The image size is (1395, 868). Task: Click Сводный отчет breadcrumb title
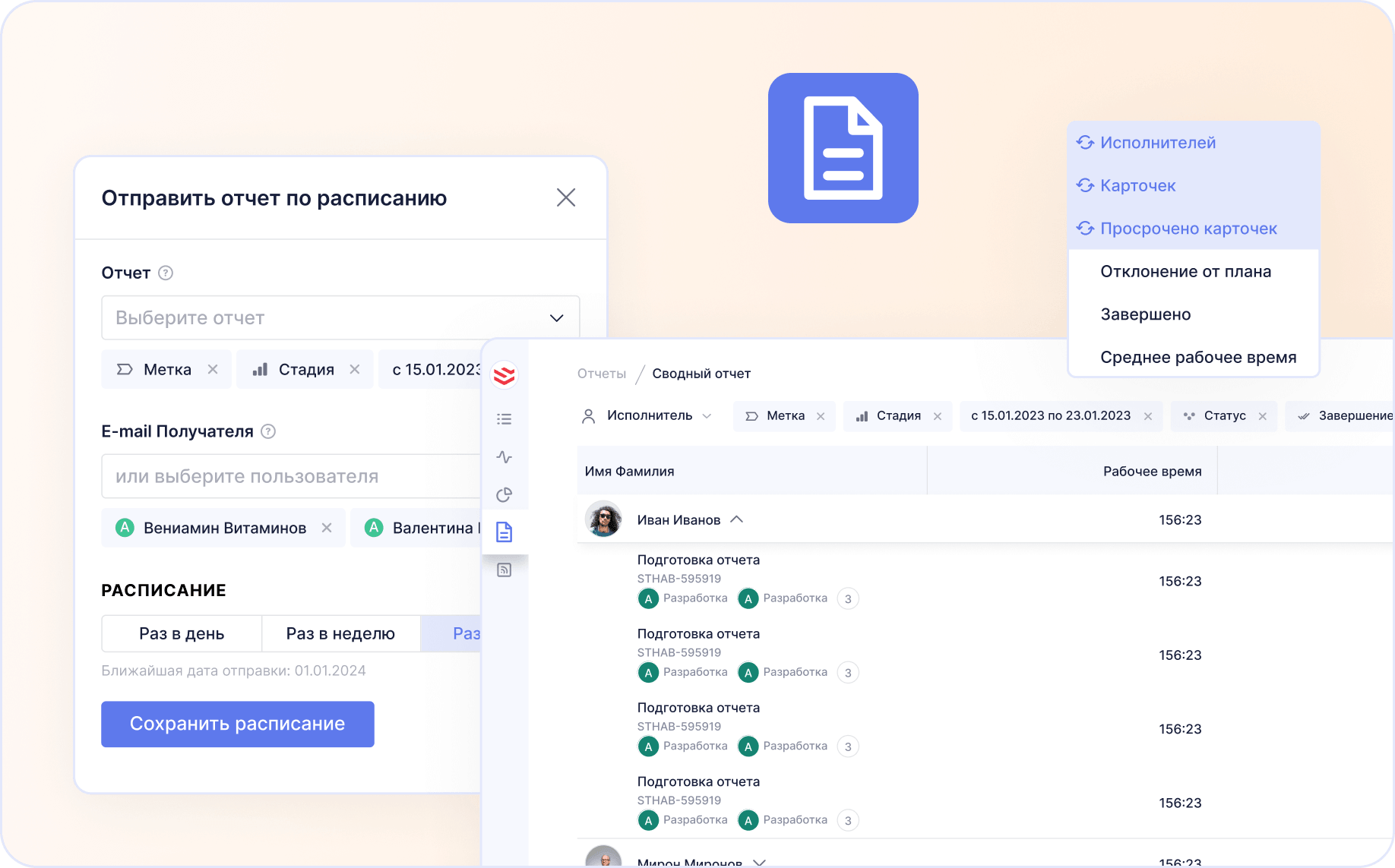pos(701,374)
